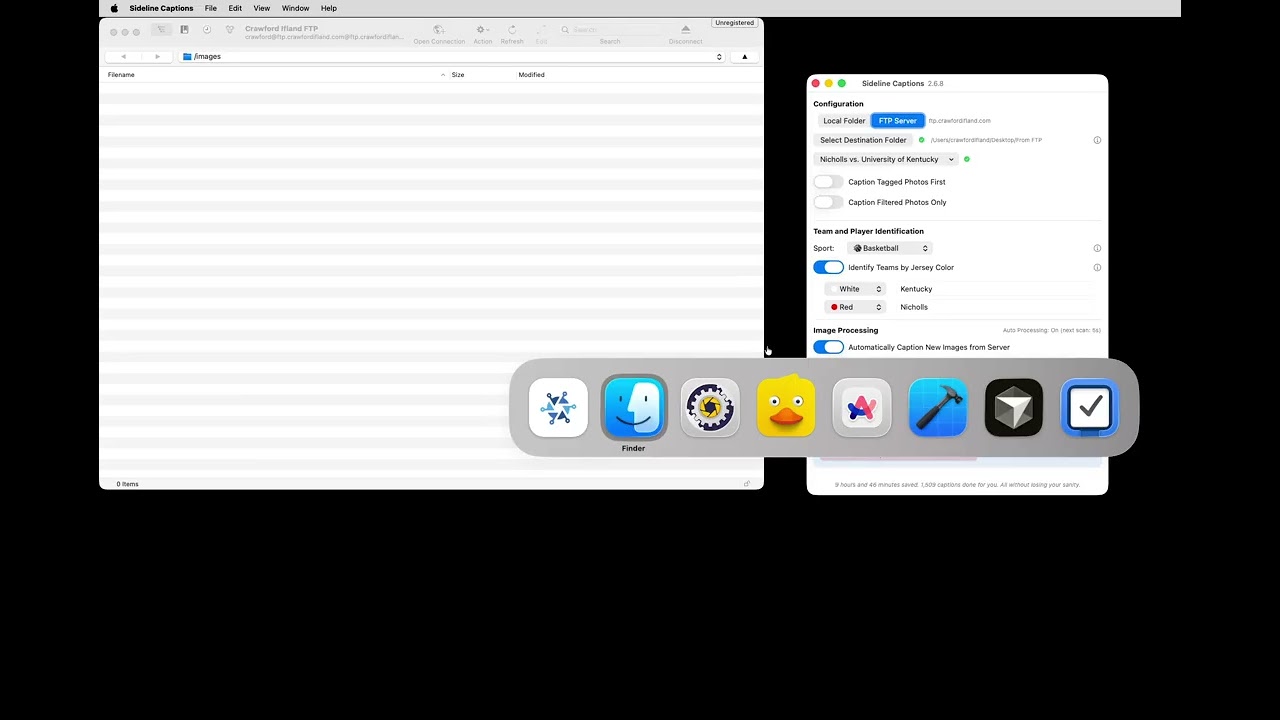The width and height of the screenshot is (1280, 720).
Task: Open the Window menu
Action: [x=295, y=8]
